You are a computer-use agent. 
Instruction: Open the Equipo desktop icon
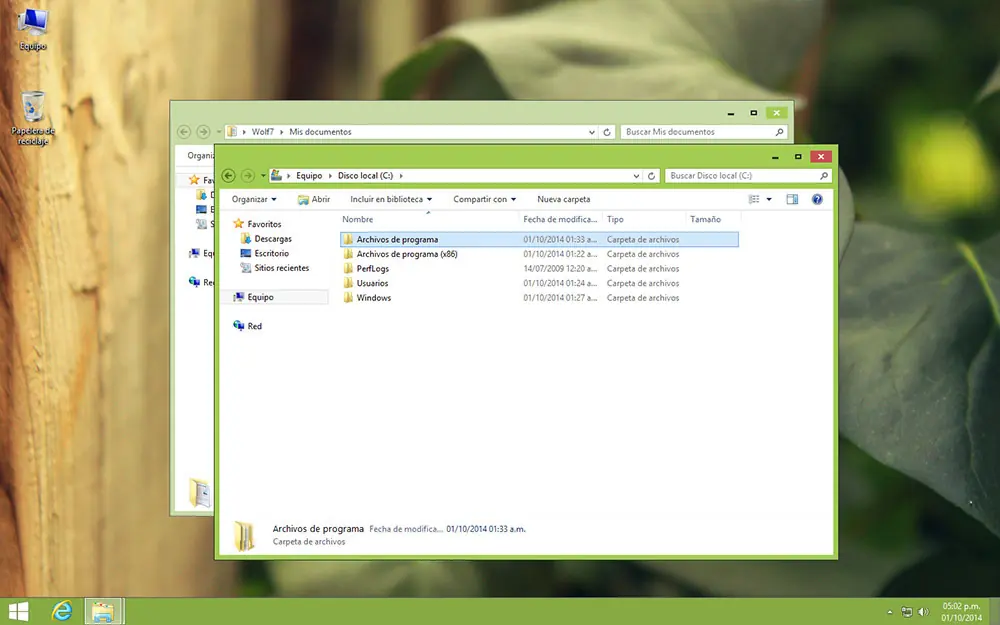(33, 29)
